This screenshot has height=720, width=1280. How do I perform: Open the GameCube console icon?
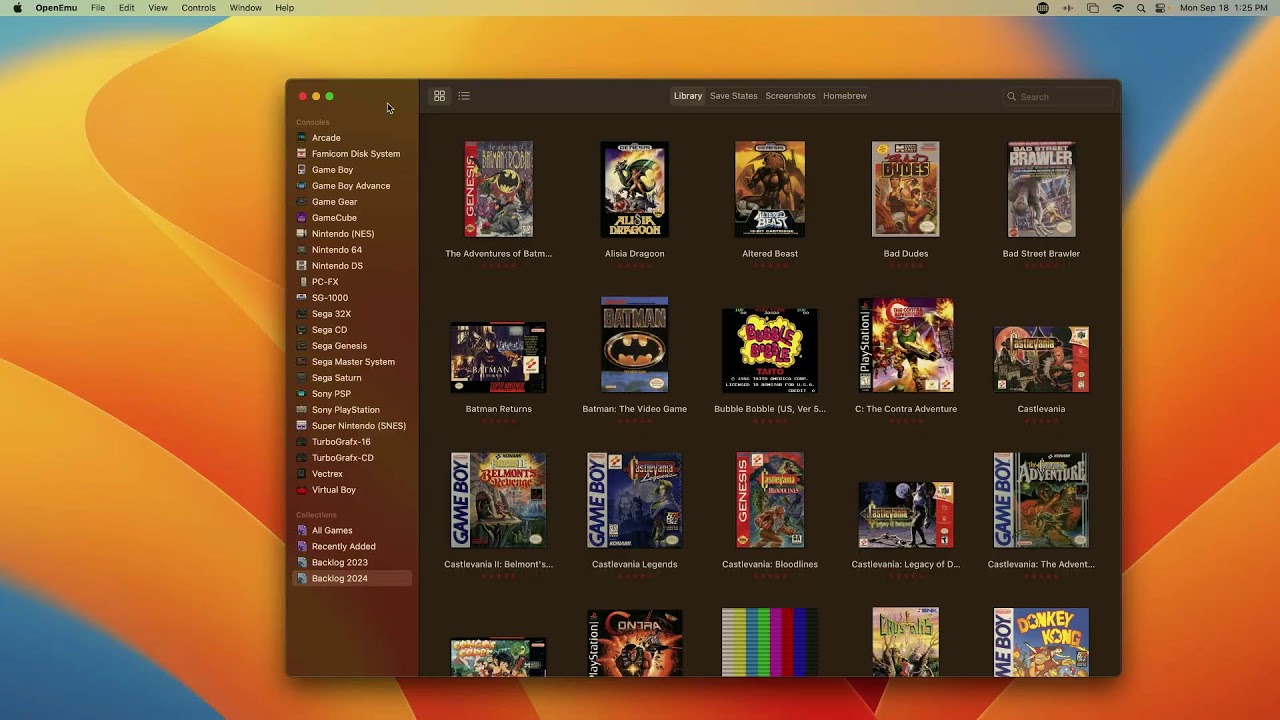(x=302, y=218)
